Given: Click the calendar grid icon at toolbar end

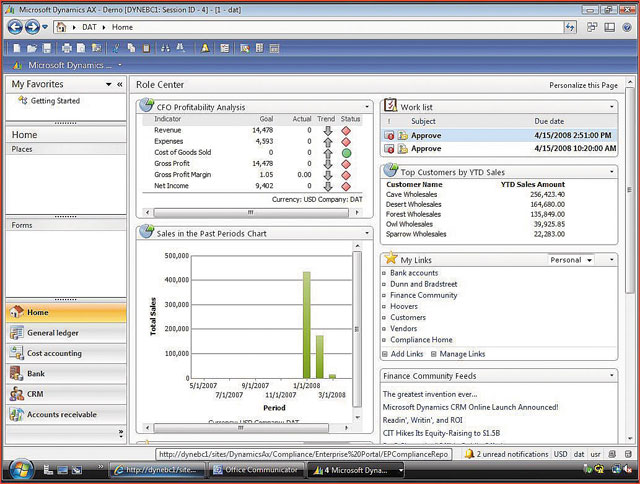Looking at the screenshot, I should (x=274, y=48).
